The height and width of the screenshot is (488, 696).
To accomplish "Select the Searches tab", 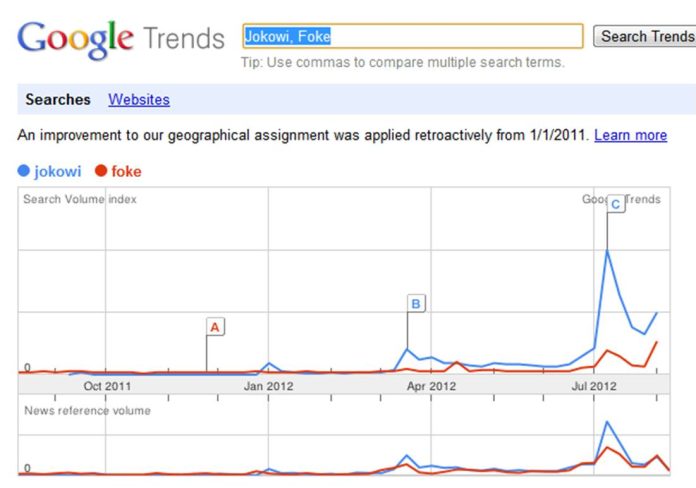I will pyautogui.click(x=58, y=100).
